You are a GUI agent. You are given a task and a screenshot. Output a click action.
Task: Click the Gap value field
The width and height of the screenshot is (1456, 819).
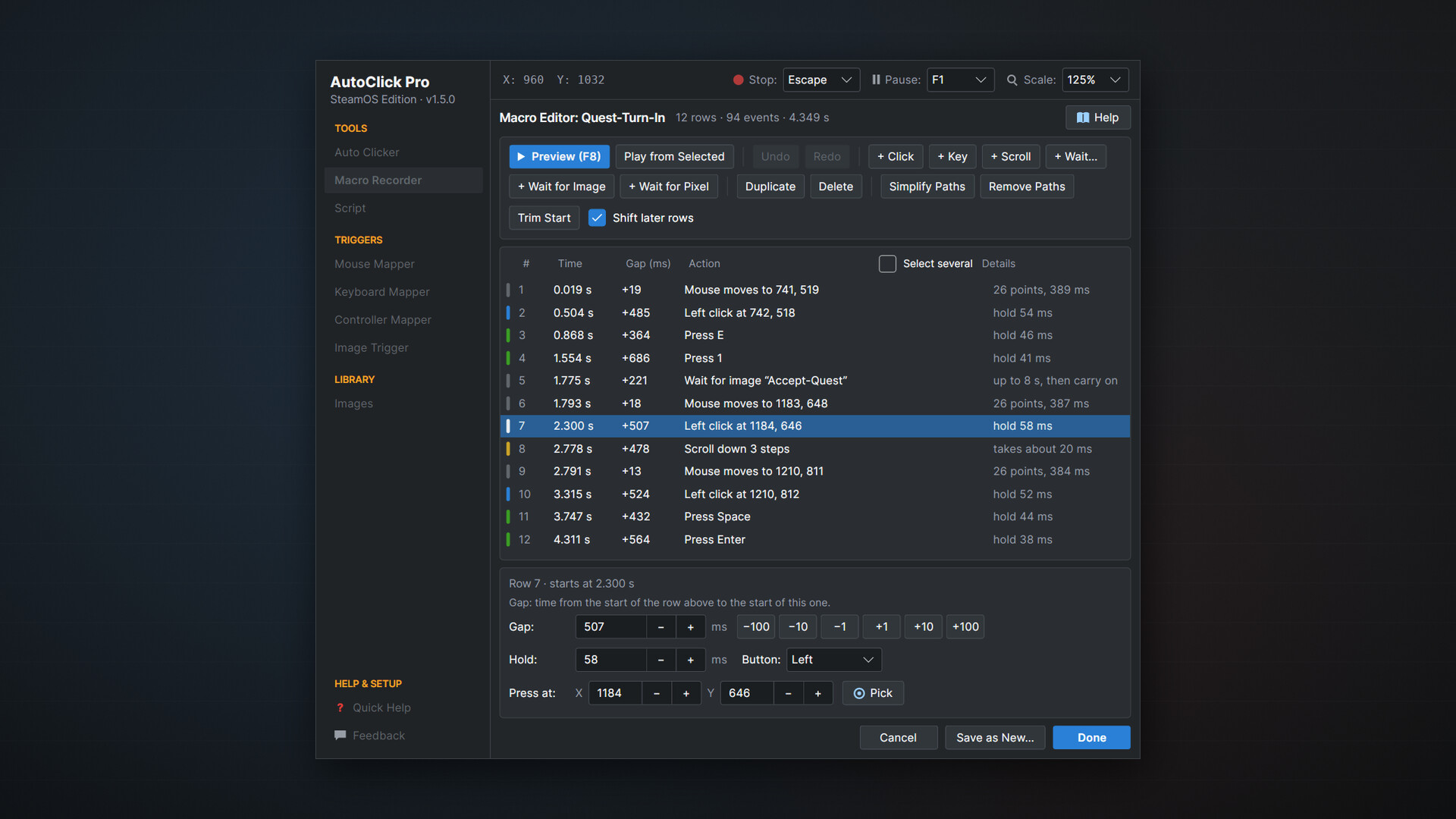click(610, 627)
